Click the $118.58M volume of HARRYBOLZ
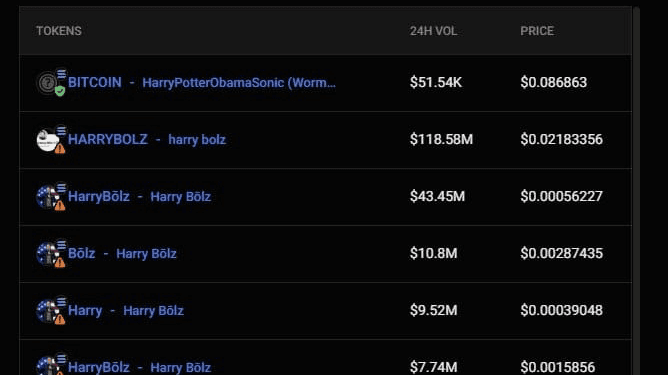Screen dimensions: 668x375 coord(441,139)
